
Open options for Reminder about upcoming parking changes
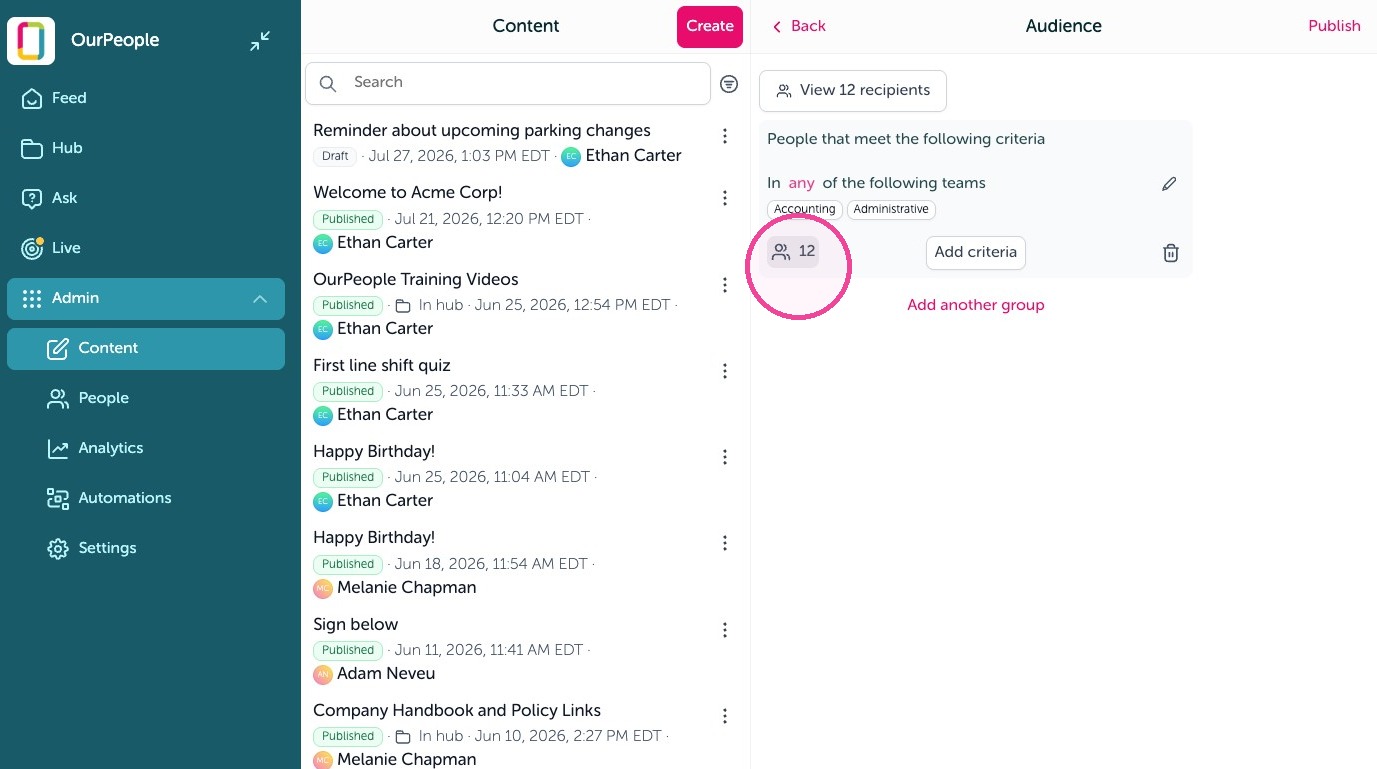[x=725, y=136]
